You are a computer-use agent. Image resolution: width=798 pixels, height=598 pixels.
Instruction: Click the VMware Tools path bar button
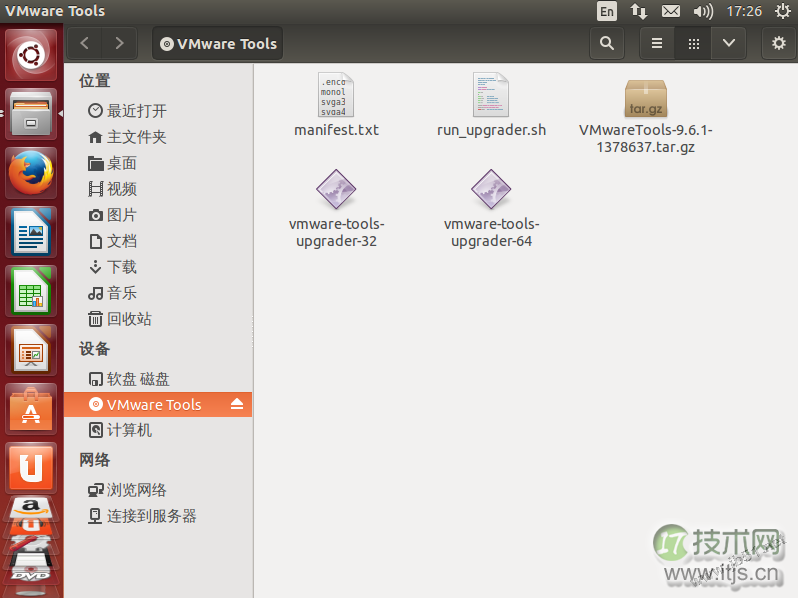(x=218, y=44)
